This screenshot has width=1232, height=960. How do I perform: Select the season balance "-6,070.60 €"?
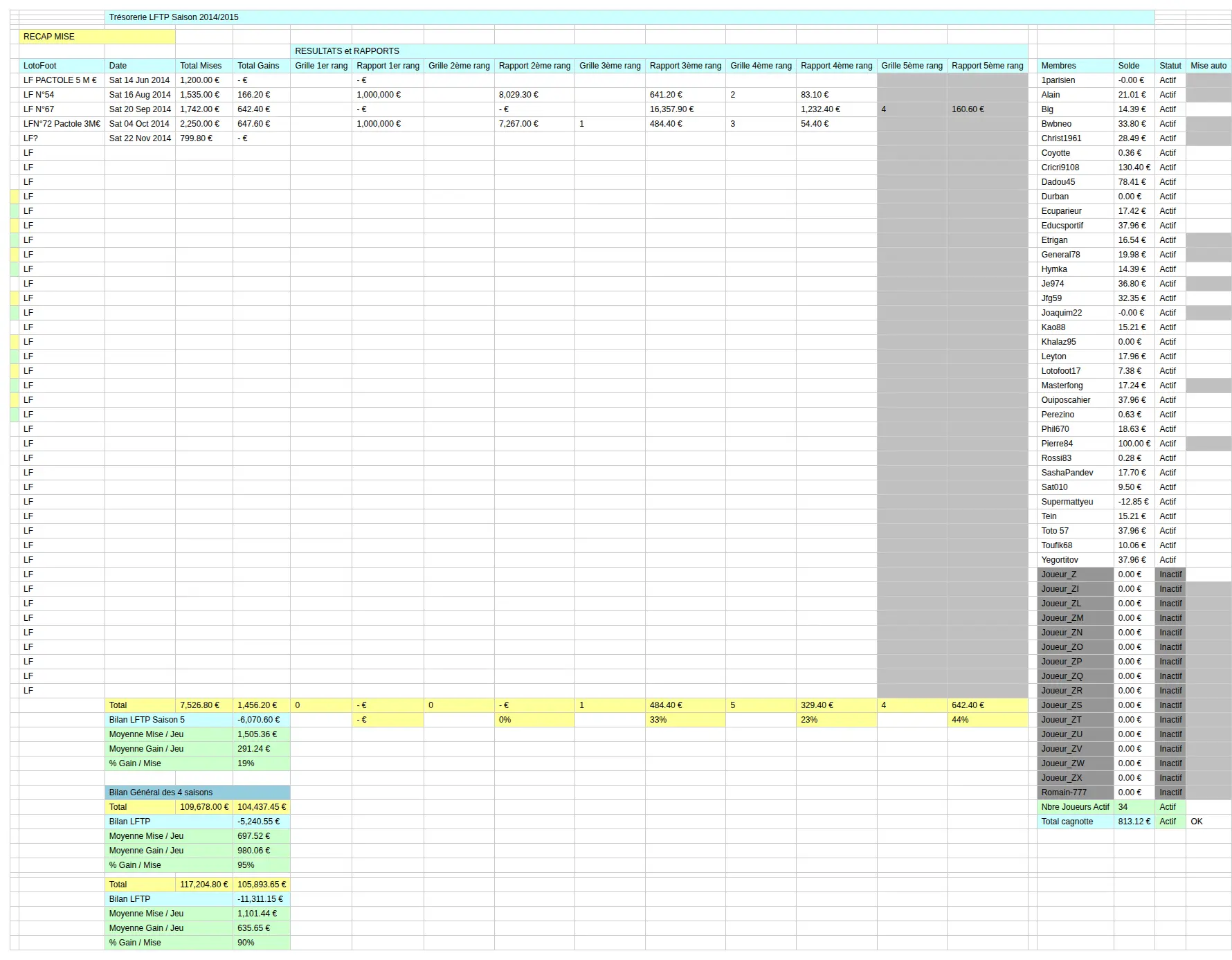click(262, 720)
